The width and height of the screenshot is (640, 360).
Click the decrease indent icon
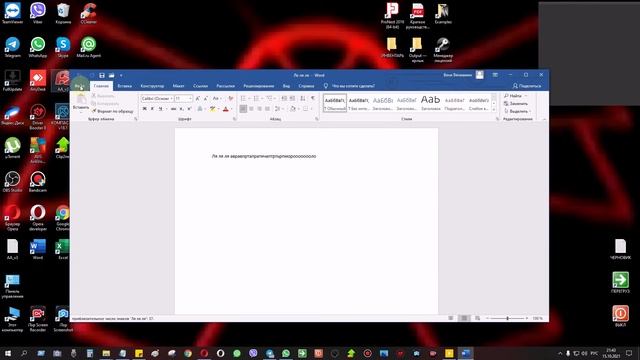click(x=284, y=98)
